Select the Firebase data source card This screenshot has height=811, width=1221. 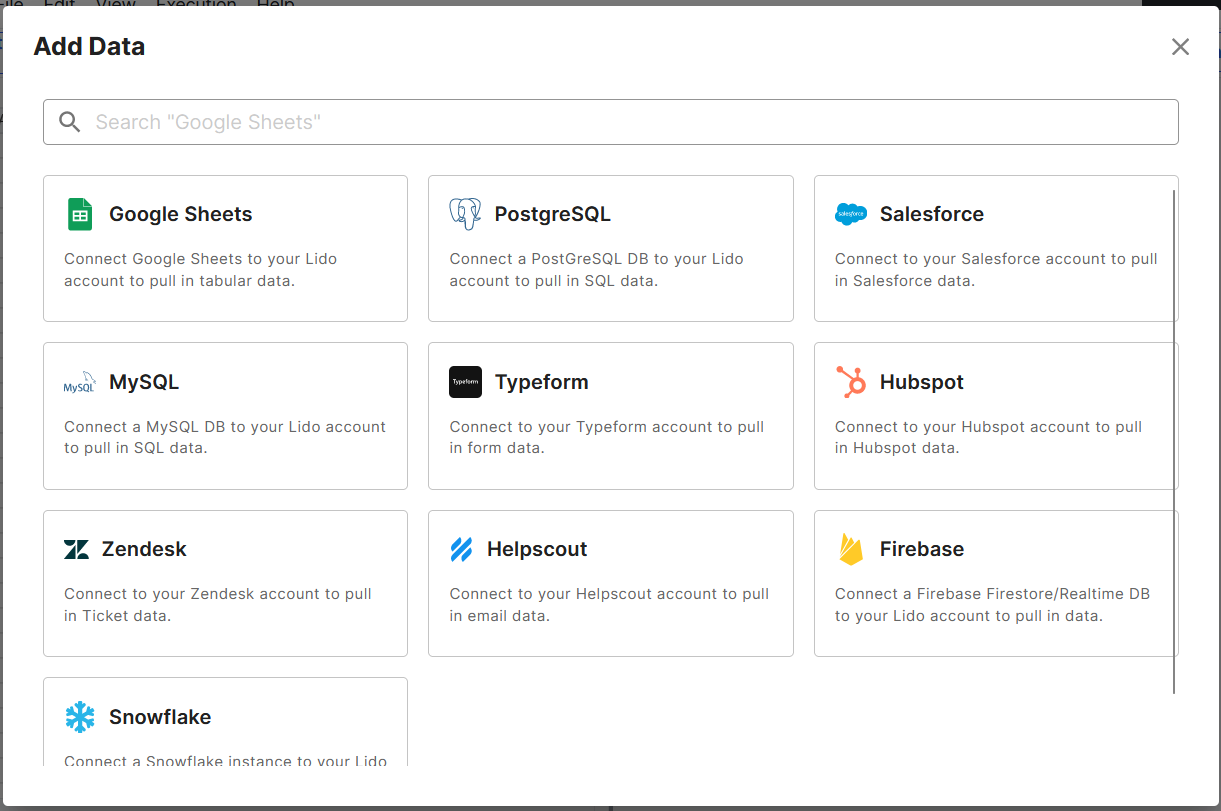click(x=995, y=583)
